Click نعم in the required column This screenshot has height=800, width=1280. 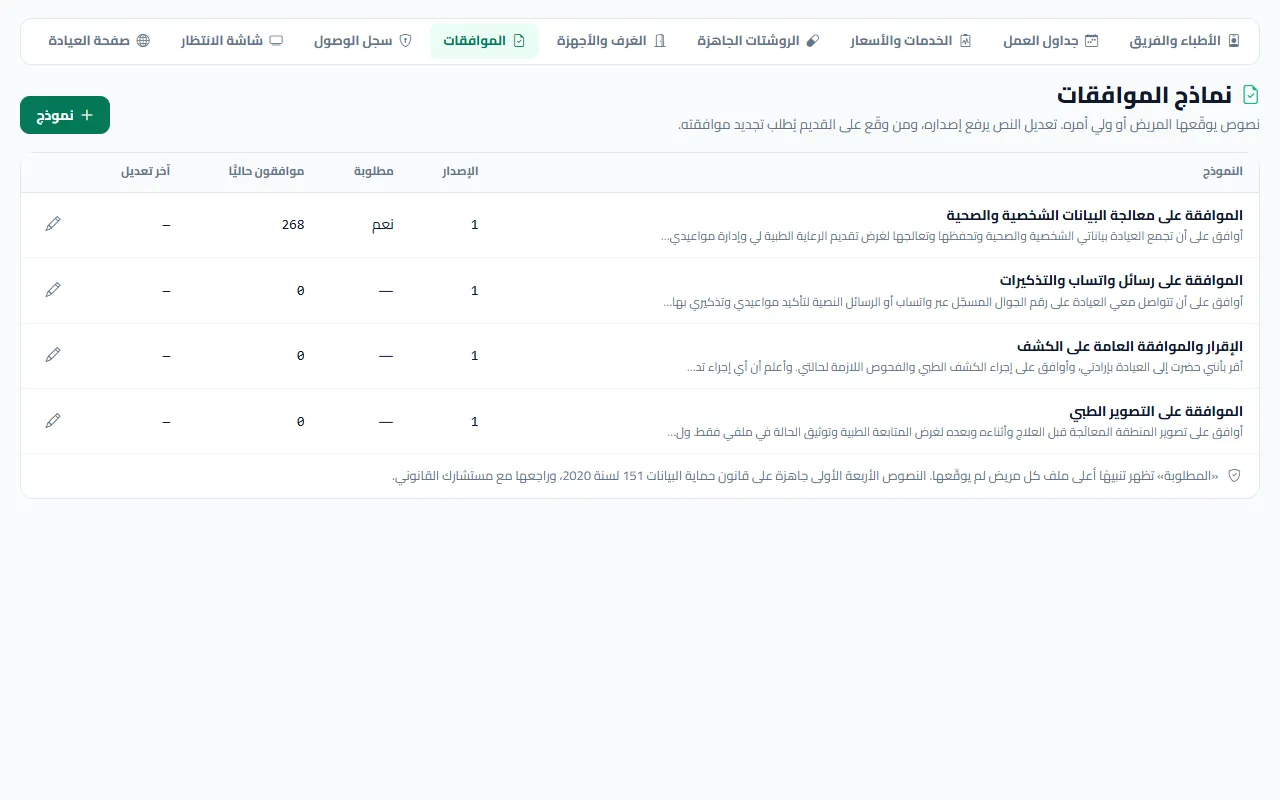[383, 225]
